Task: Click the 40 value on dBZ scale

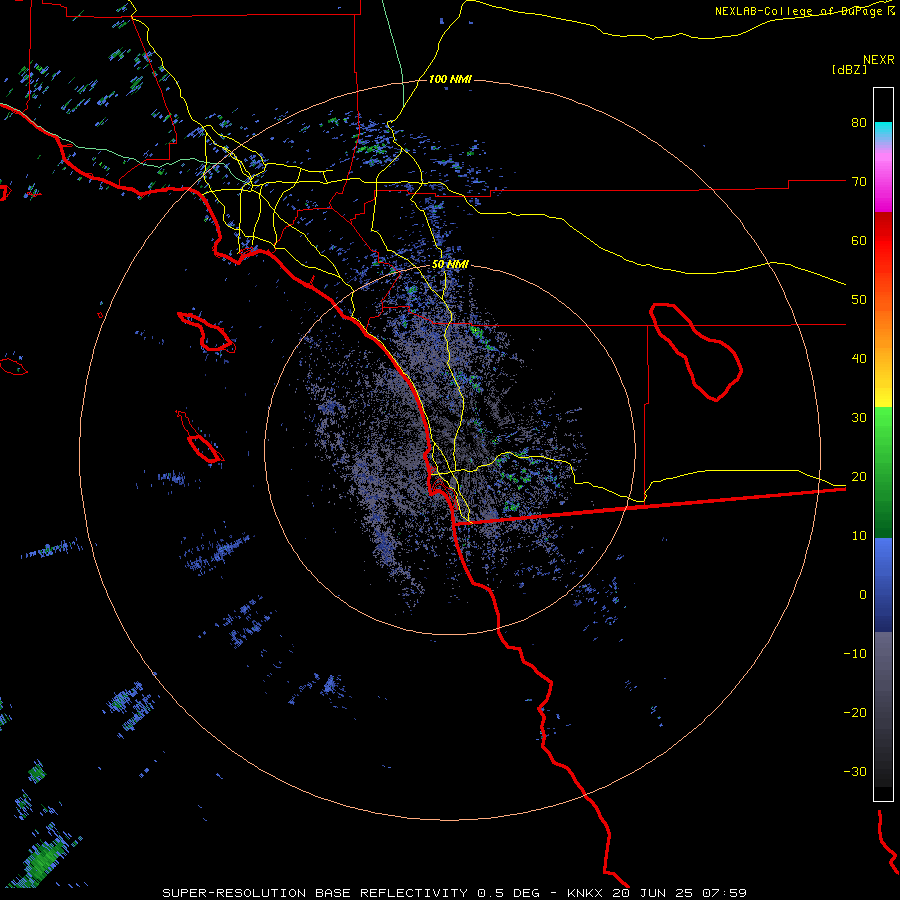Action: pos(859,359)
